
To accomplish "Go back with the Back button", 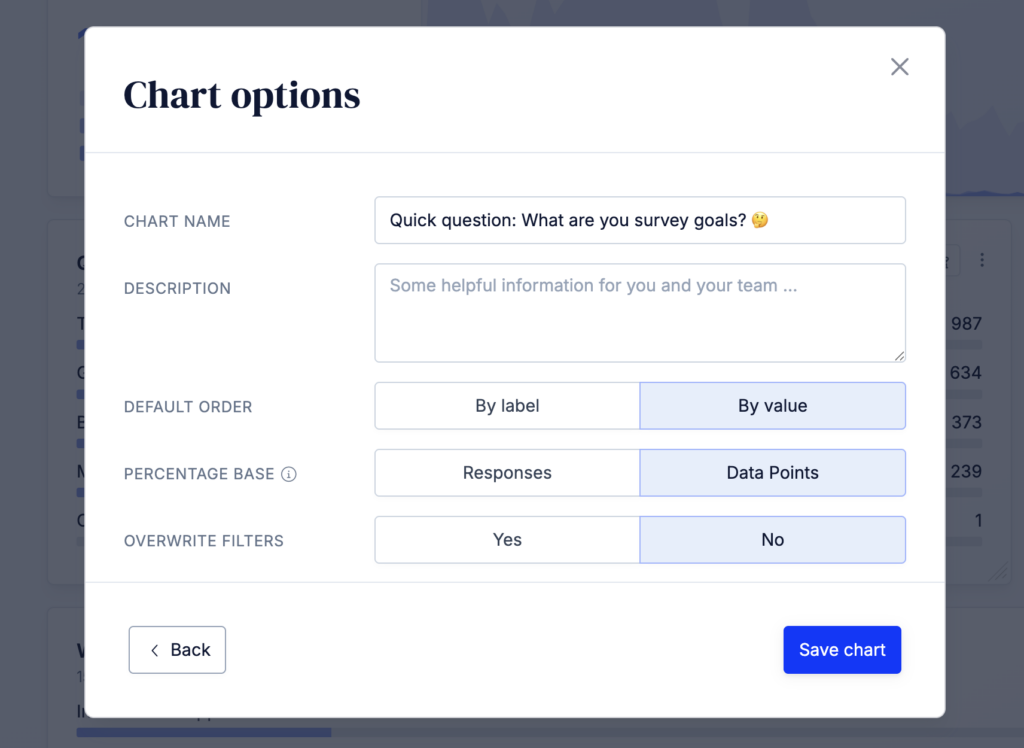I will click(x=177, y=650).
